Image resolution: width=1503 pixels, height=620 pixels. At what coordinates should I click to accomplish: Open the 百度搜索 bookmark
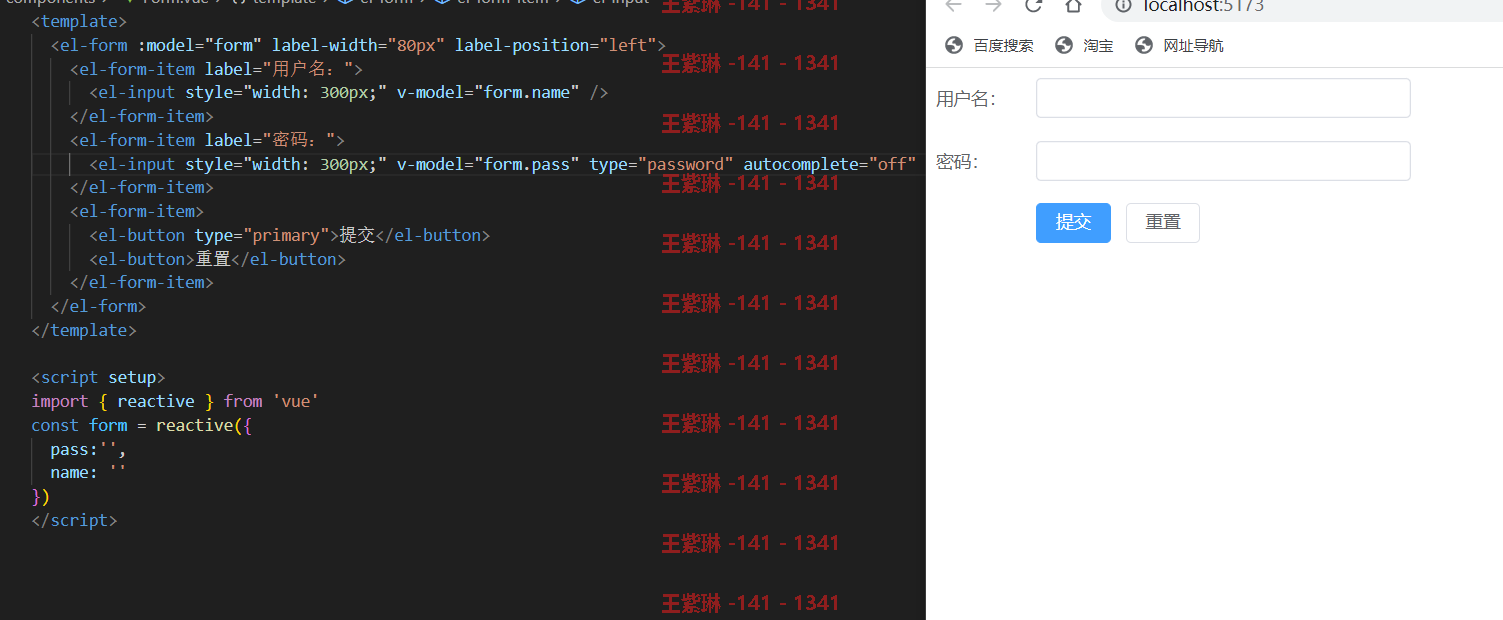(x=990, y=45)
